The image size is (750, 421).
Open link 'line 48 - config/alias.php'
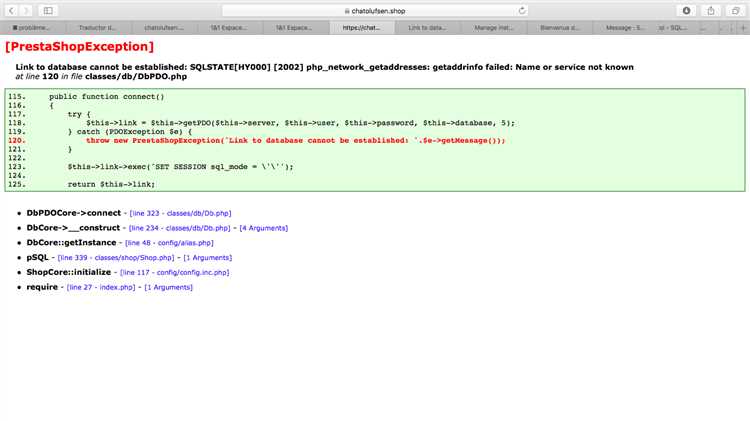pyautogui.click(x=169, y=243)
